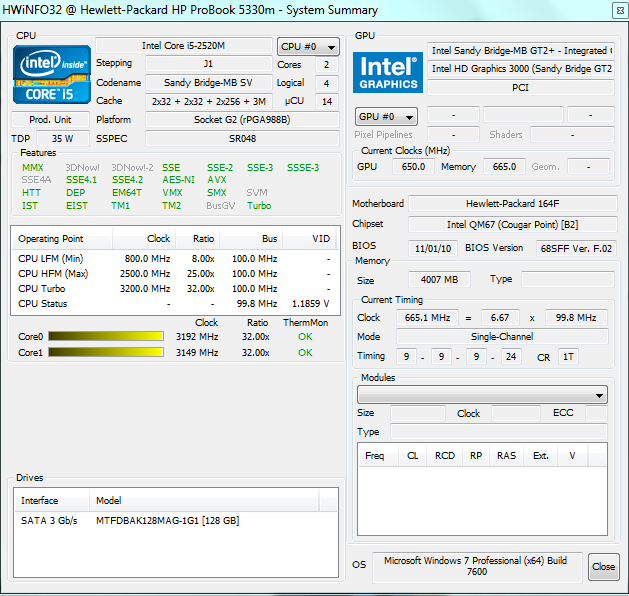This screenshot has width=629, height=596.
Task: Click the Intel HD Graphics 3000 name field
Action: pos(521,69)
